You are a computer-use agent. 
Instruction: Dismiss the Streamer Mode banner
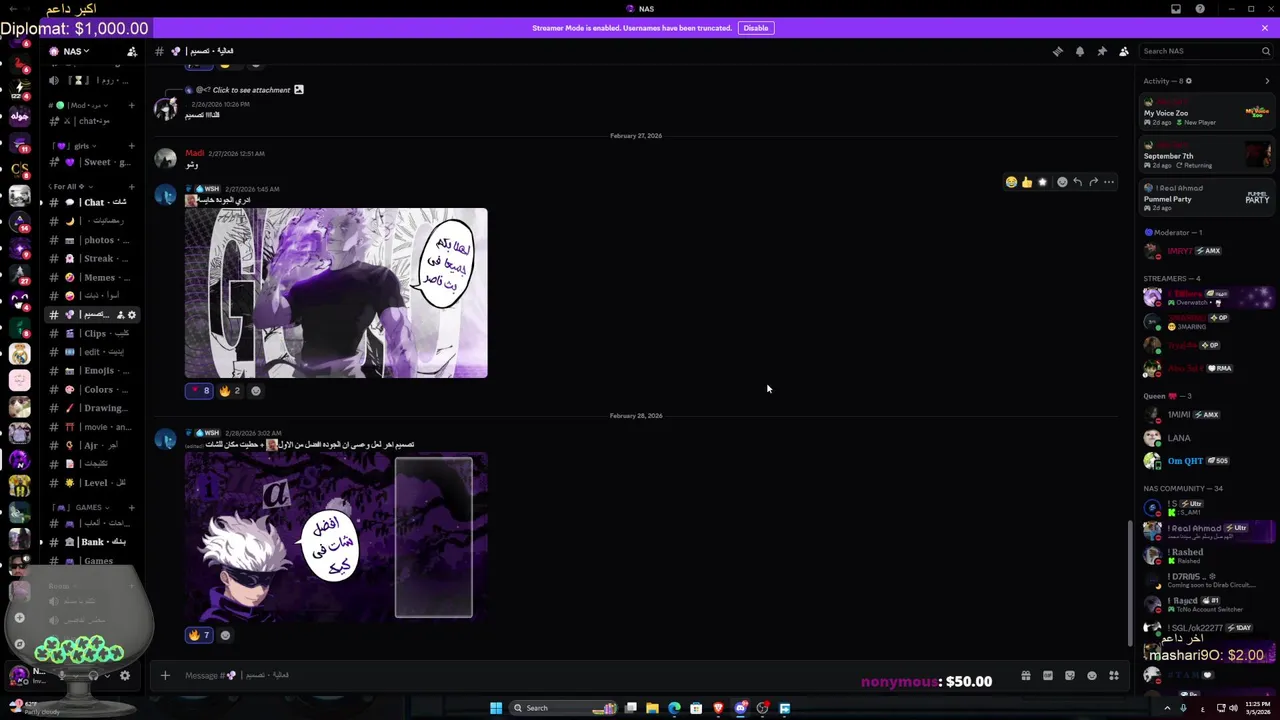tap(1265, 28)
